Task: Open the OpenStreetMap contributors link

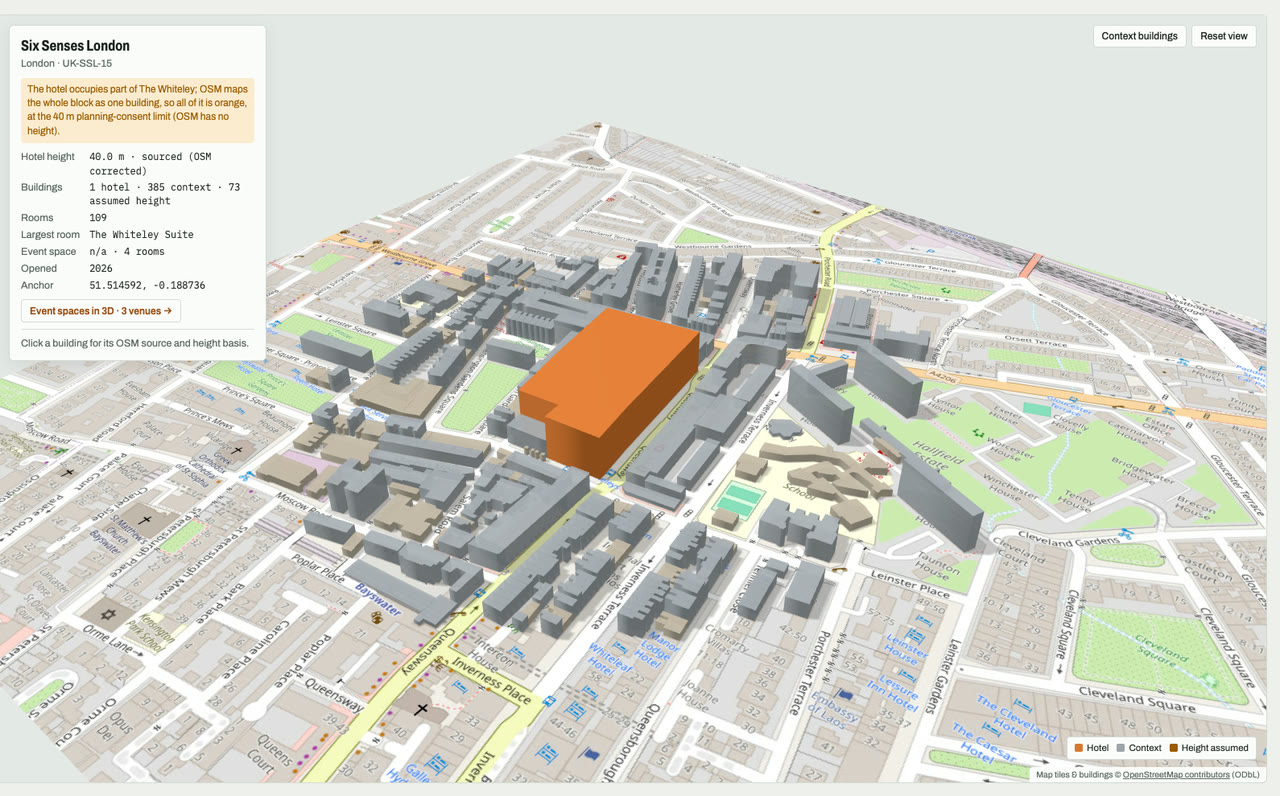Action: coord(1176,775)
